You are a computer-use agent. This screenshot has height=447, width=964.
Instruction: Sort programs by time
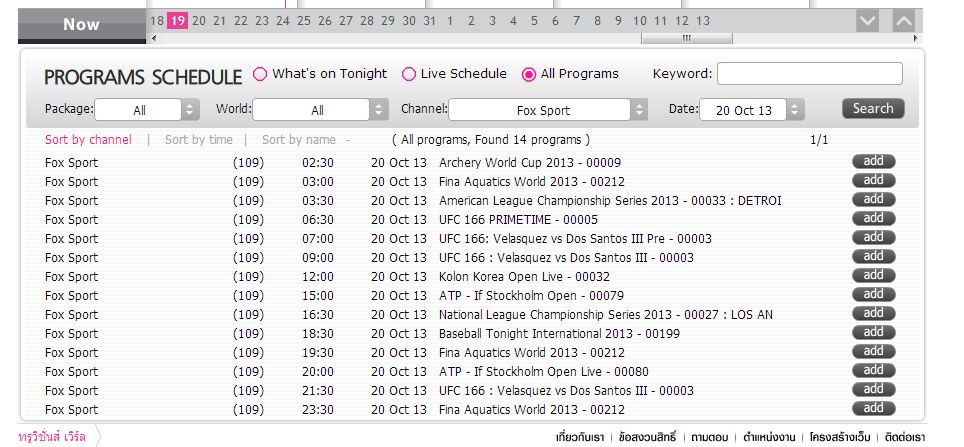point(198,140)
